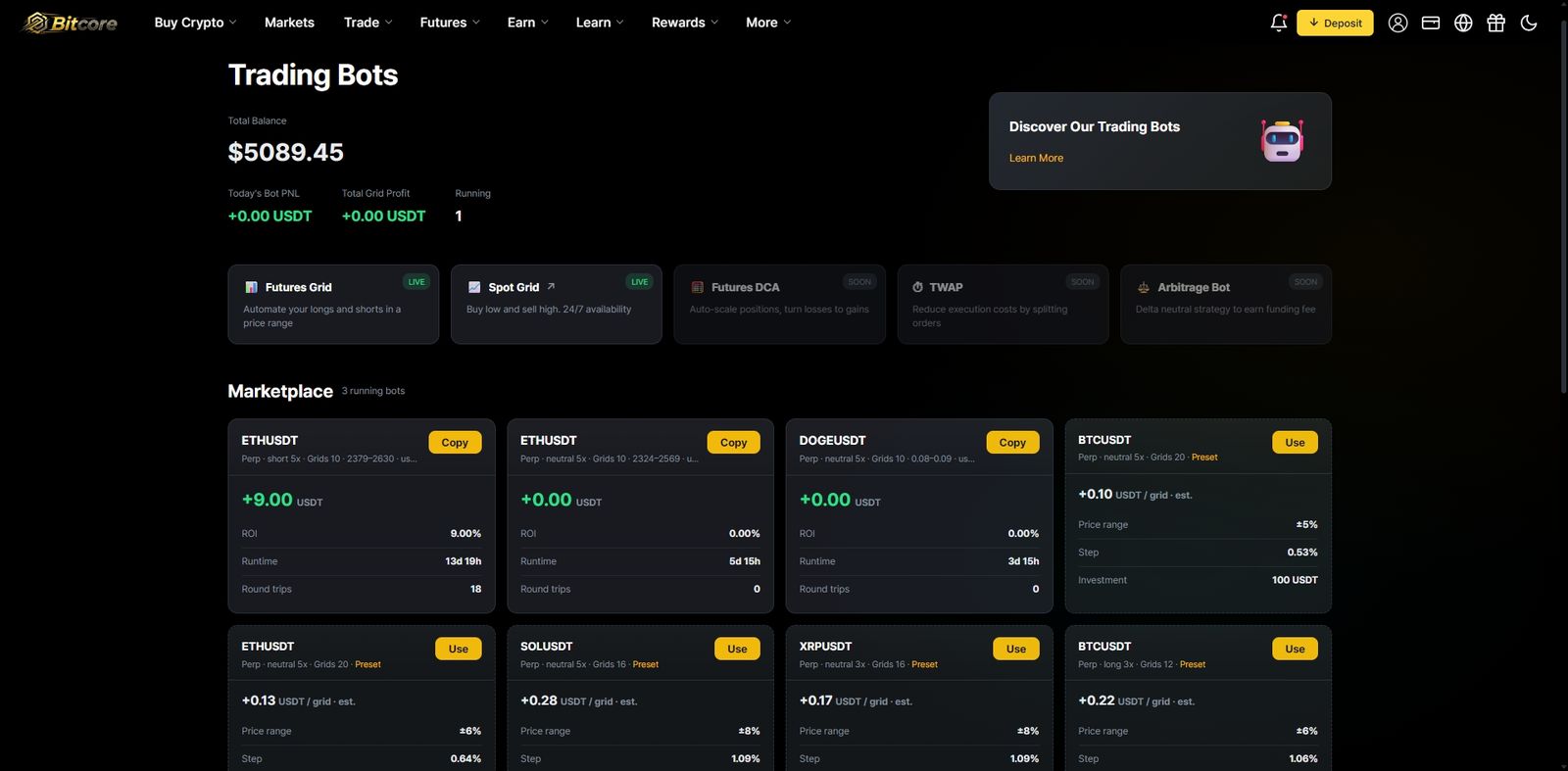
Task: Click Learn More link
Action: [x=1036, y=158]
